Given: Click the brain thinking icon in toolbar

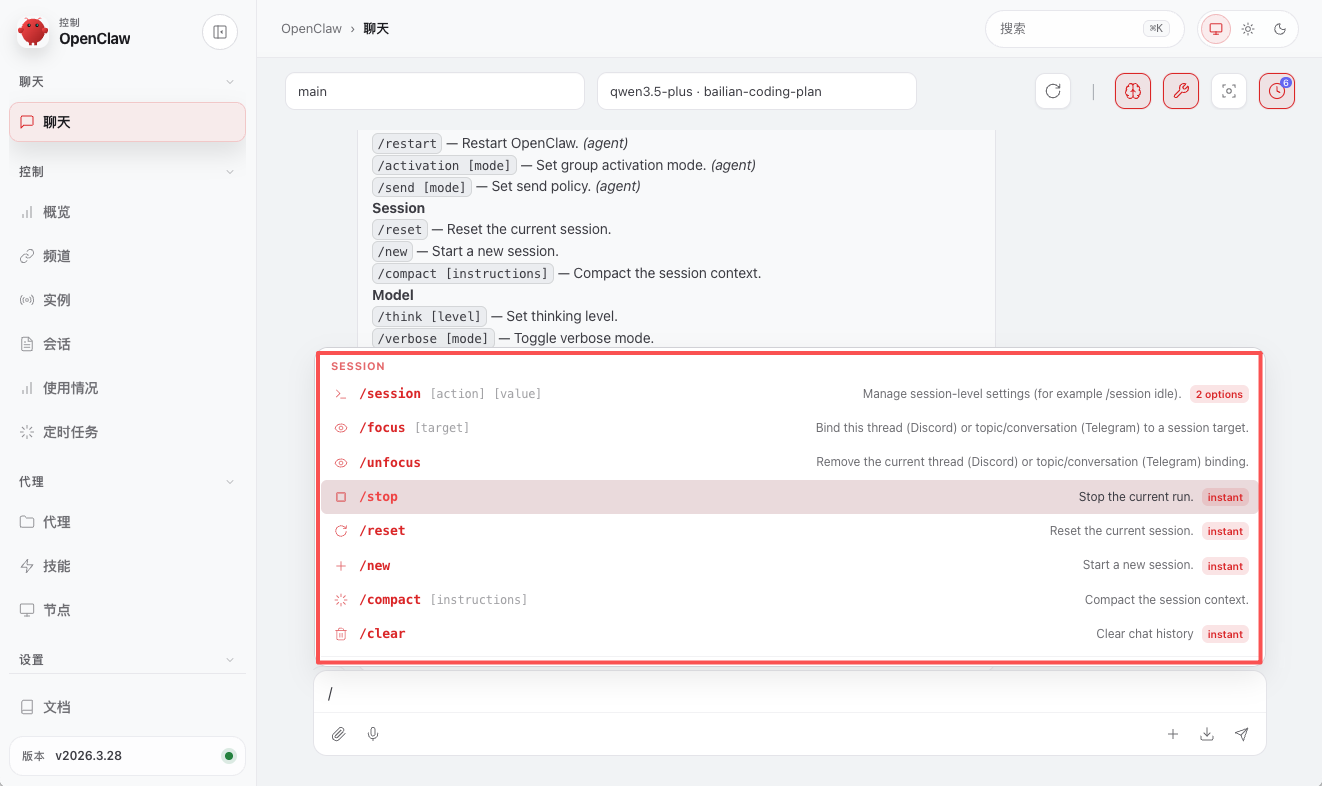Looking at the screenshot, I should coord(1133,91).
